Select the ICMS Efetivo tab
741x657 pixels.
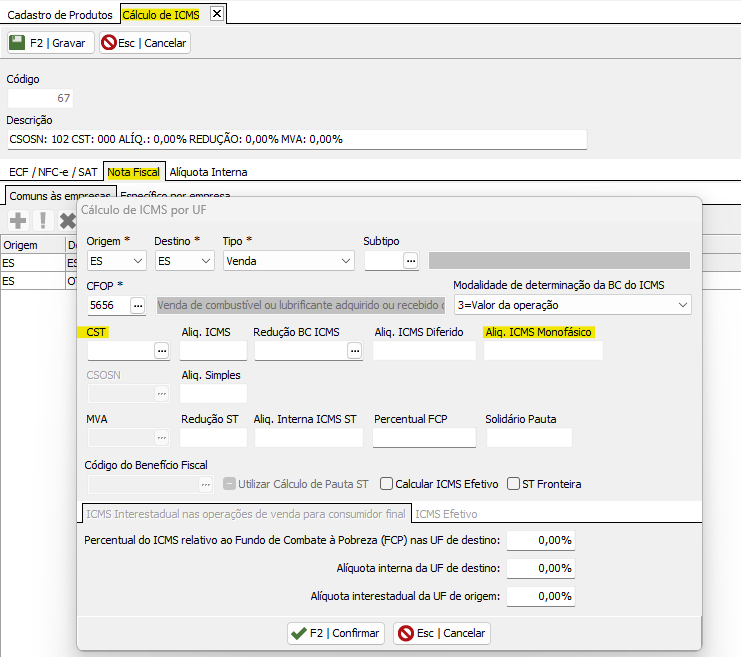point(446,514)
